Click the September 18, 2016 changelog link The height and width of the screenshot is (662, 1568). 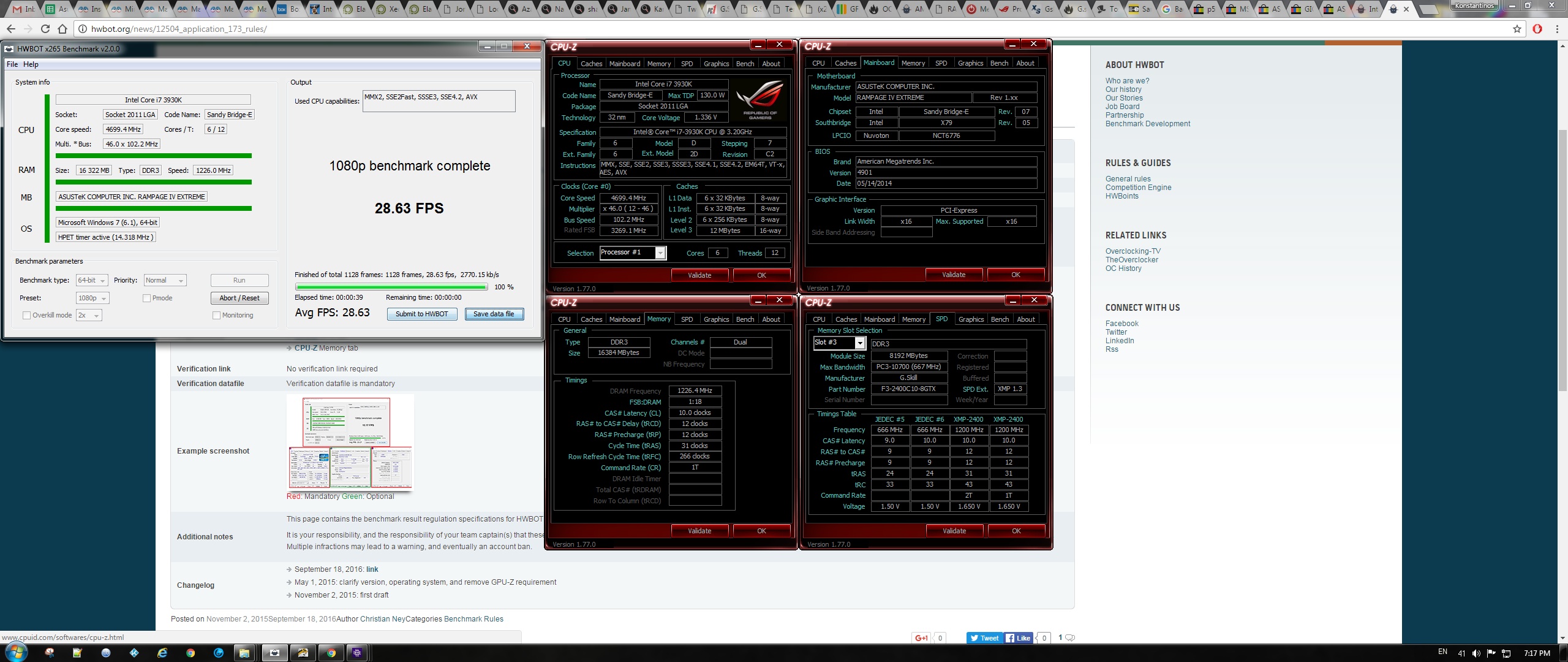[x=372, y=569]
